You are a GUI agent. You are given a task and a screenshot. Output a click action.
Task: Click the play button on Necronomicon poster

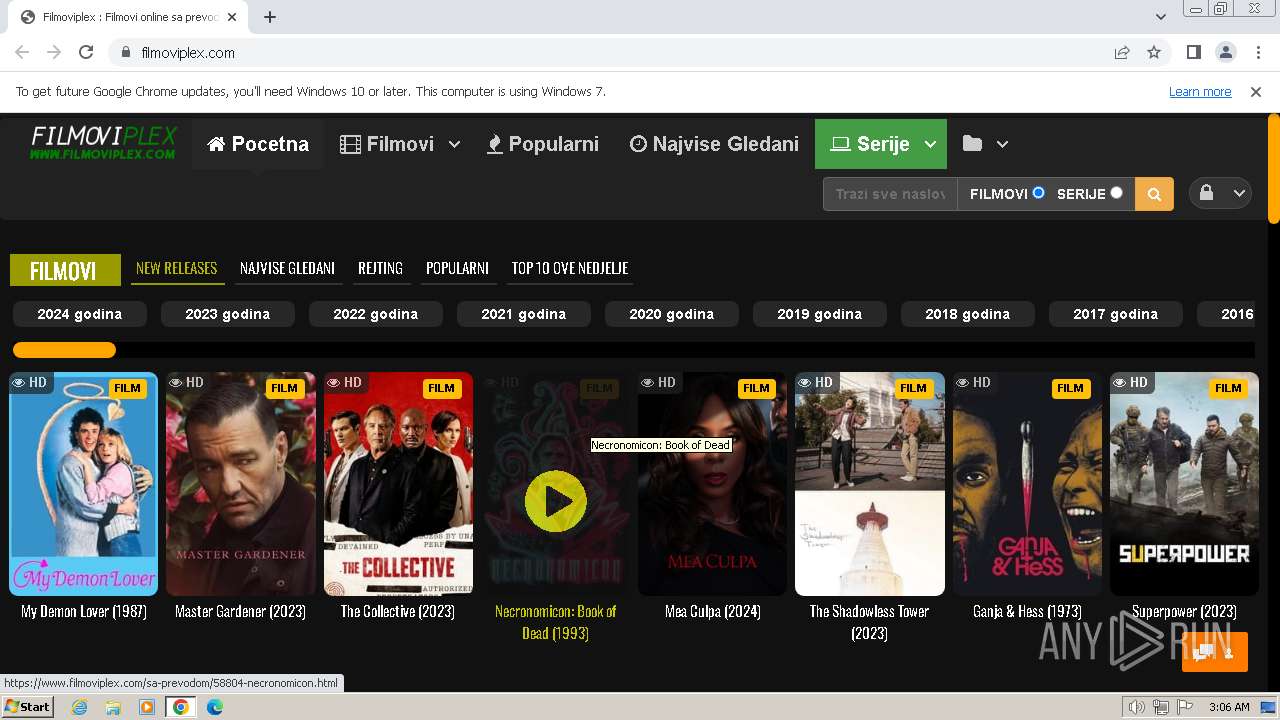pyautogui.click(x=556, y=501)
